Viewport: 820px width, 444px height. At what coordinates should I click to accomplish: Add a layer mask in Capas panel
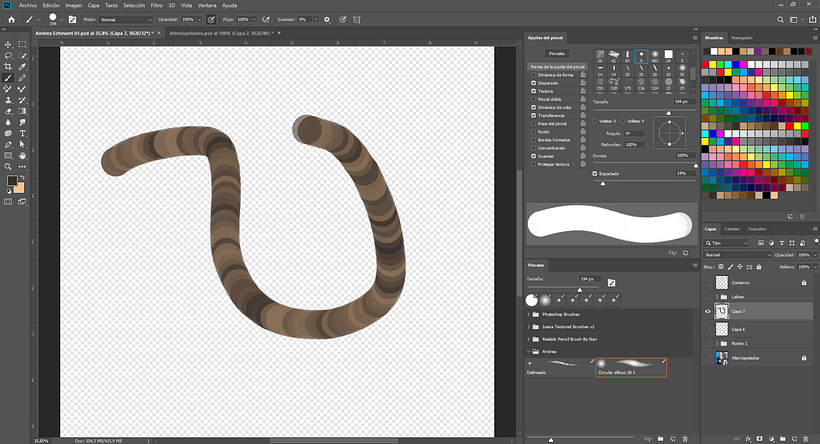point(759,439)
